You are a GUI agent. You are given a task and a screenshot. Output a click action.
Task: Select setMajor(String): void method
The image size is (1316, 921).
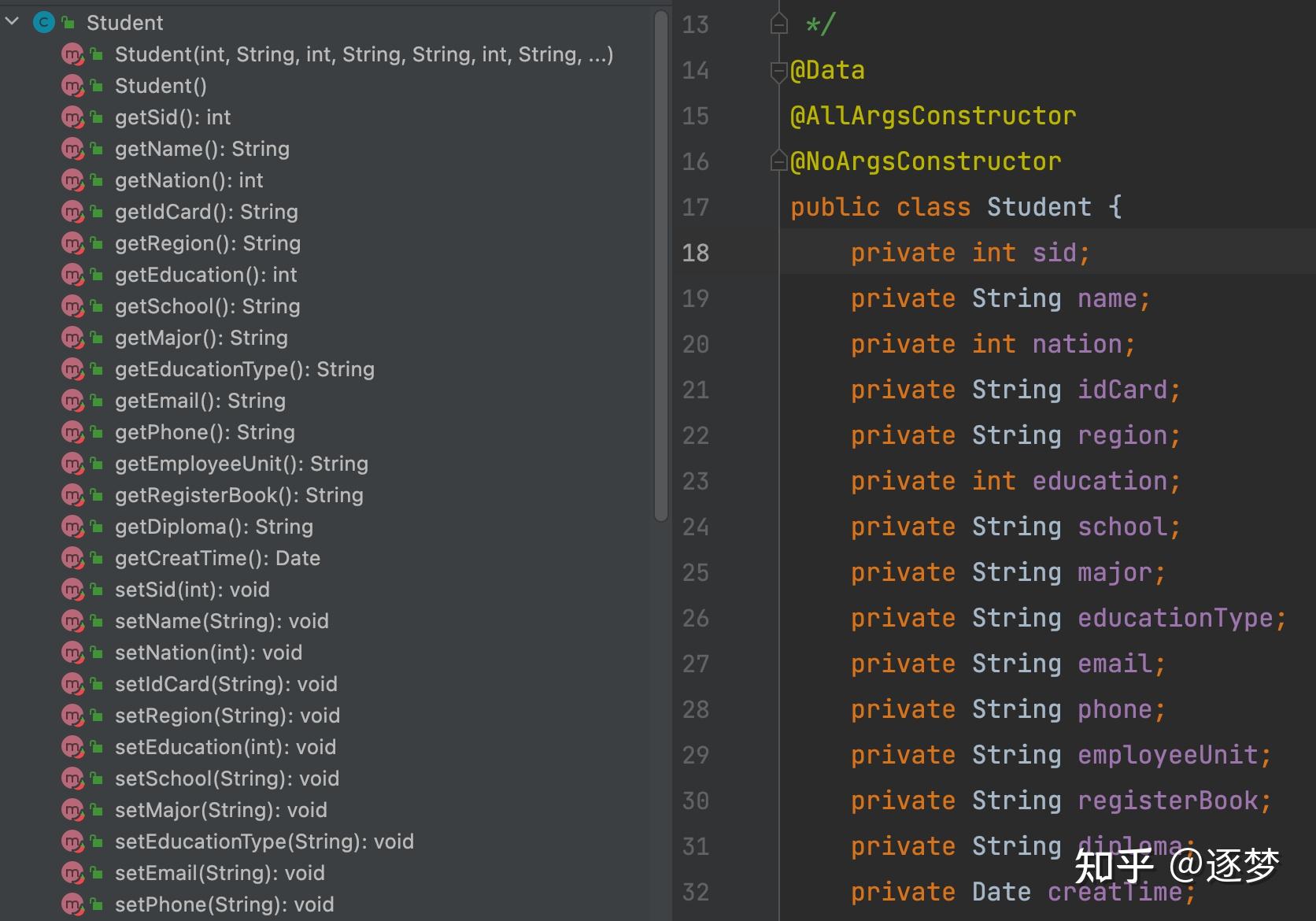point(221,810)
